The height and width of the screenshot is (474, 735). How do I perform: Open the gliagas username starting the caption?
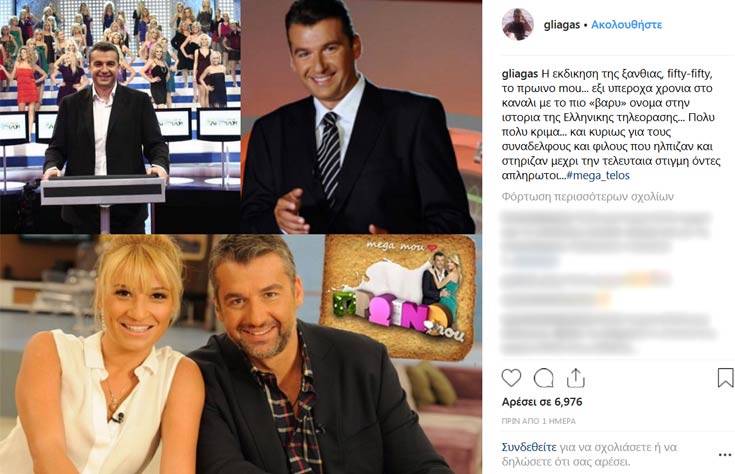point(520,74)
